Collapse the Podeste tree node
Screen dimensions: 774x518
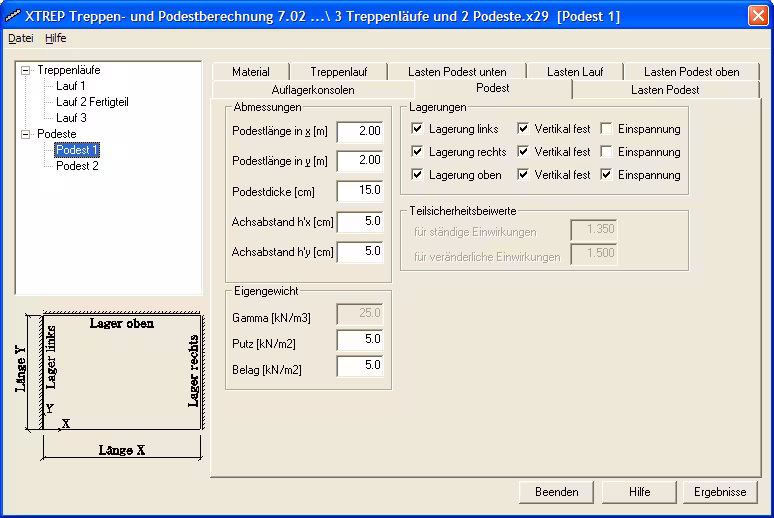tap(26, 134)
